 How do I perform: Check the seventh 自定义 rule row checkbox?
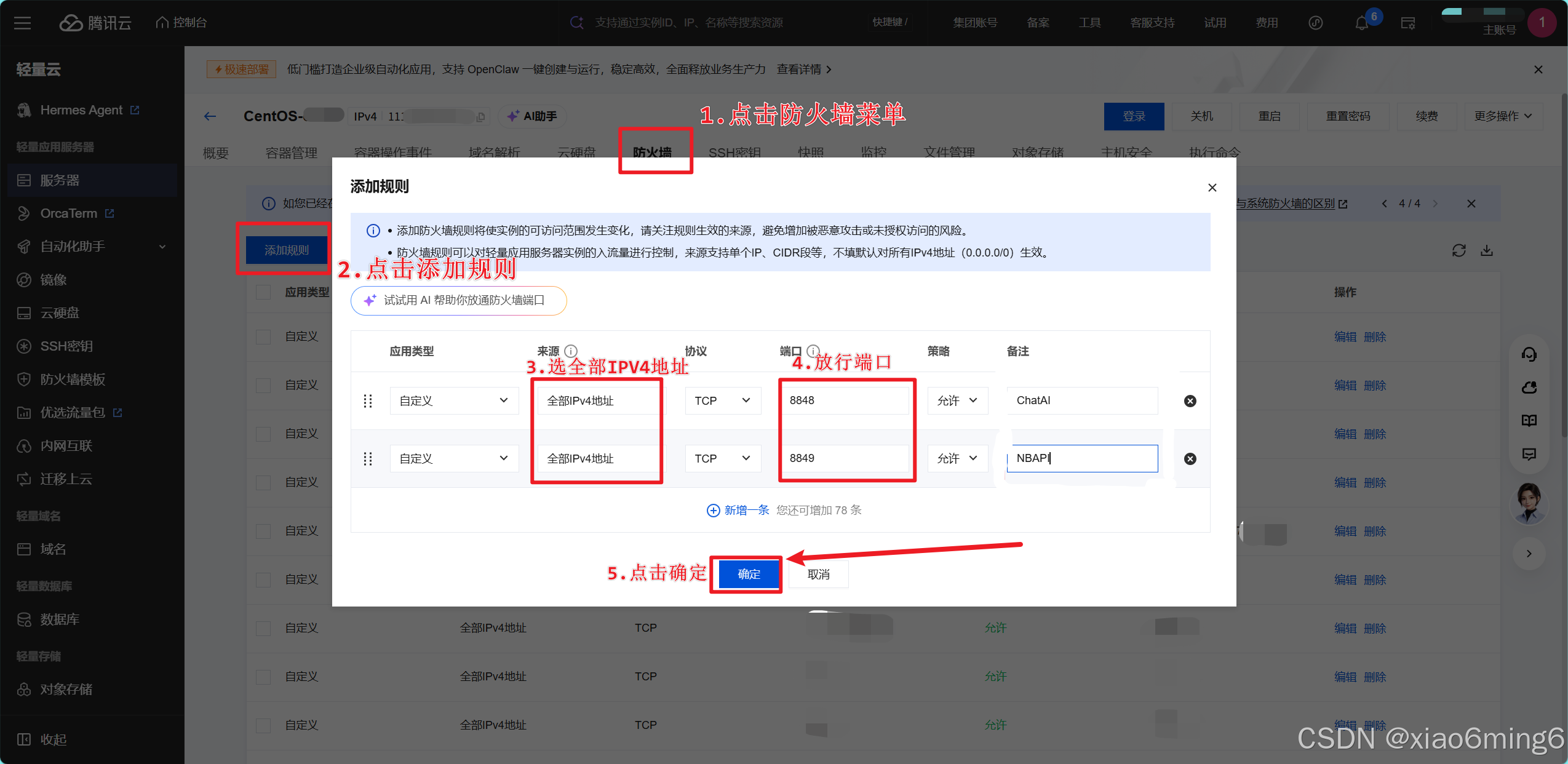[x=263, y=628]
